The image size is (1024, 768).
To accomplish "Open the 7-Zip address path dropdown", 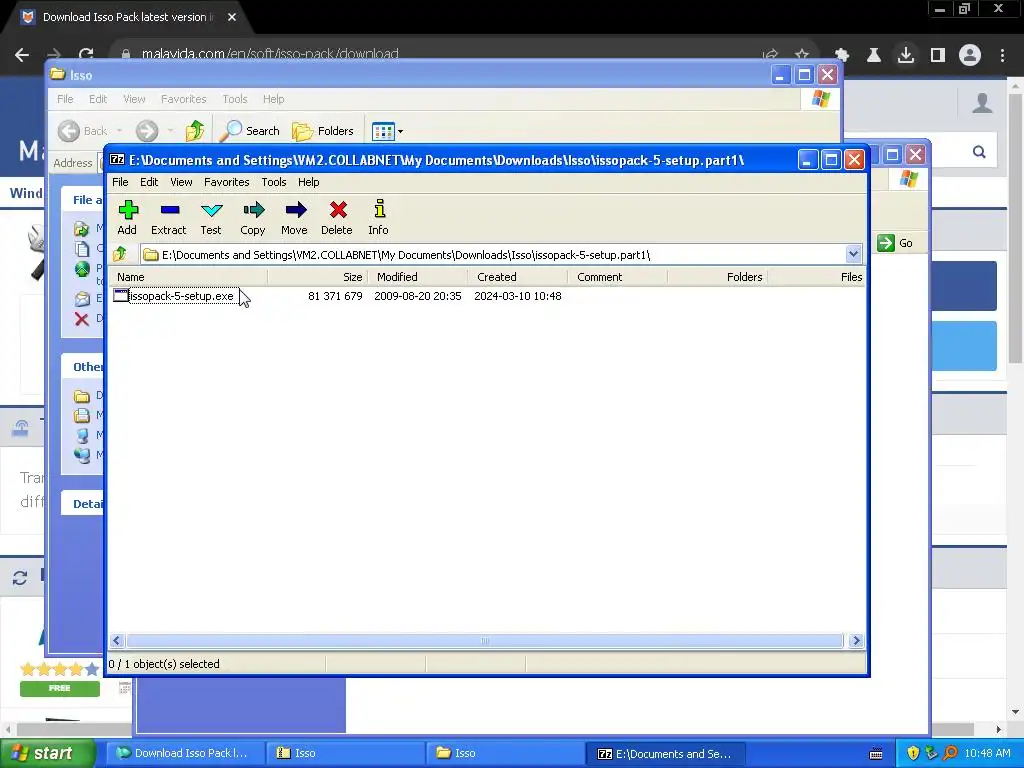I will pos(853,254).
